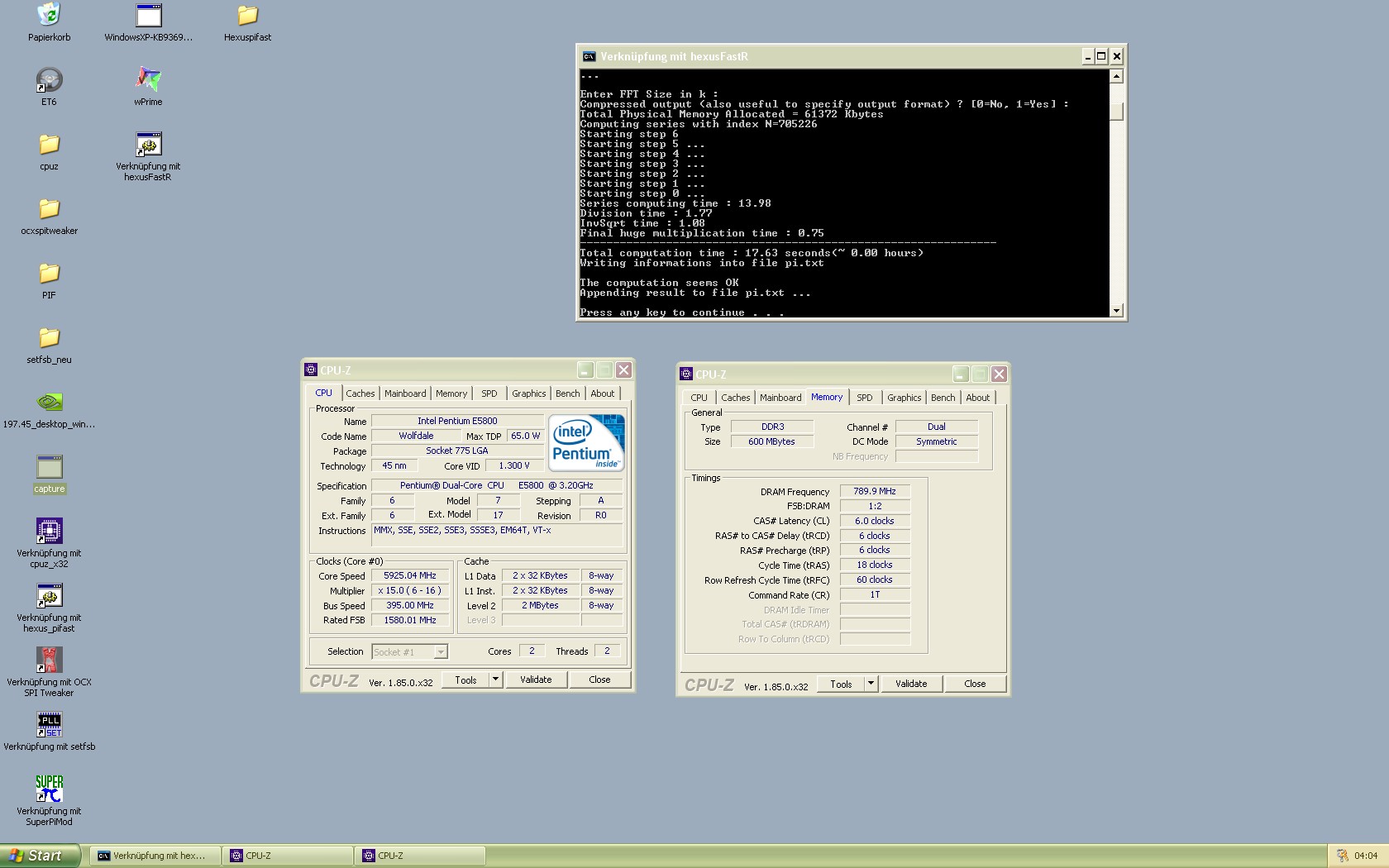Click the console vertical scrollbar thumb
This screenshot has height=868, width=1389.
pos(1116,112)
